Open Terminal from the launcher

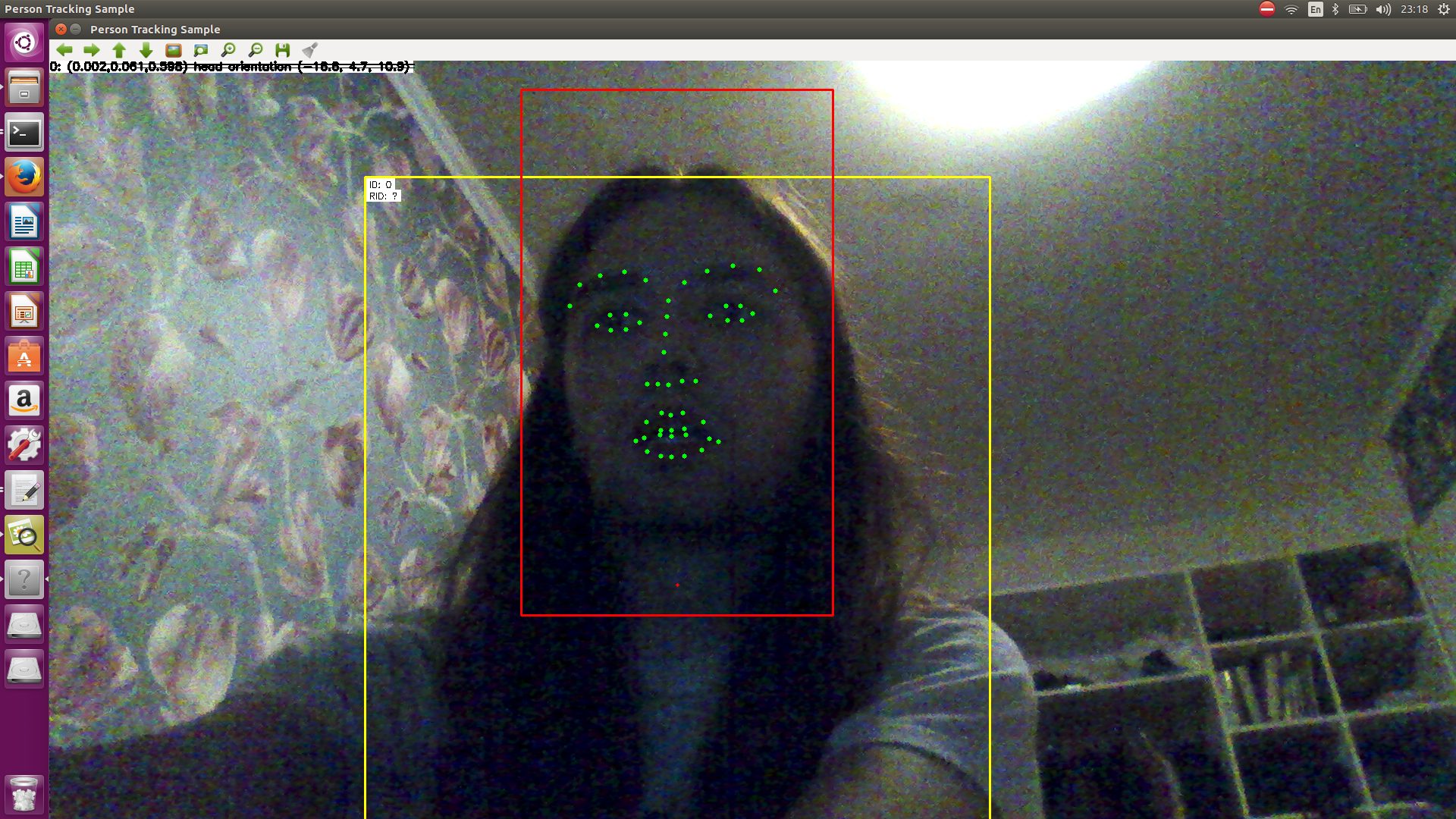coord(24,133)
